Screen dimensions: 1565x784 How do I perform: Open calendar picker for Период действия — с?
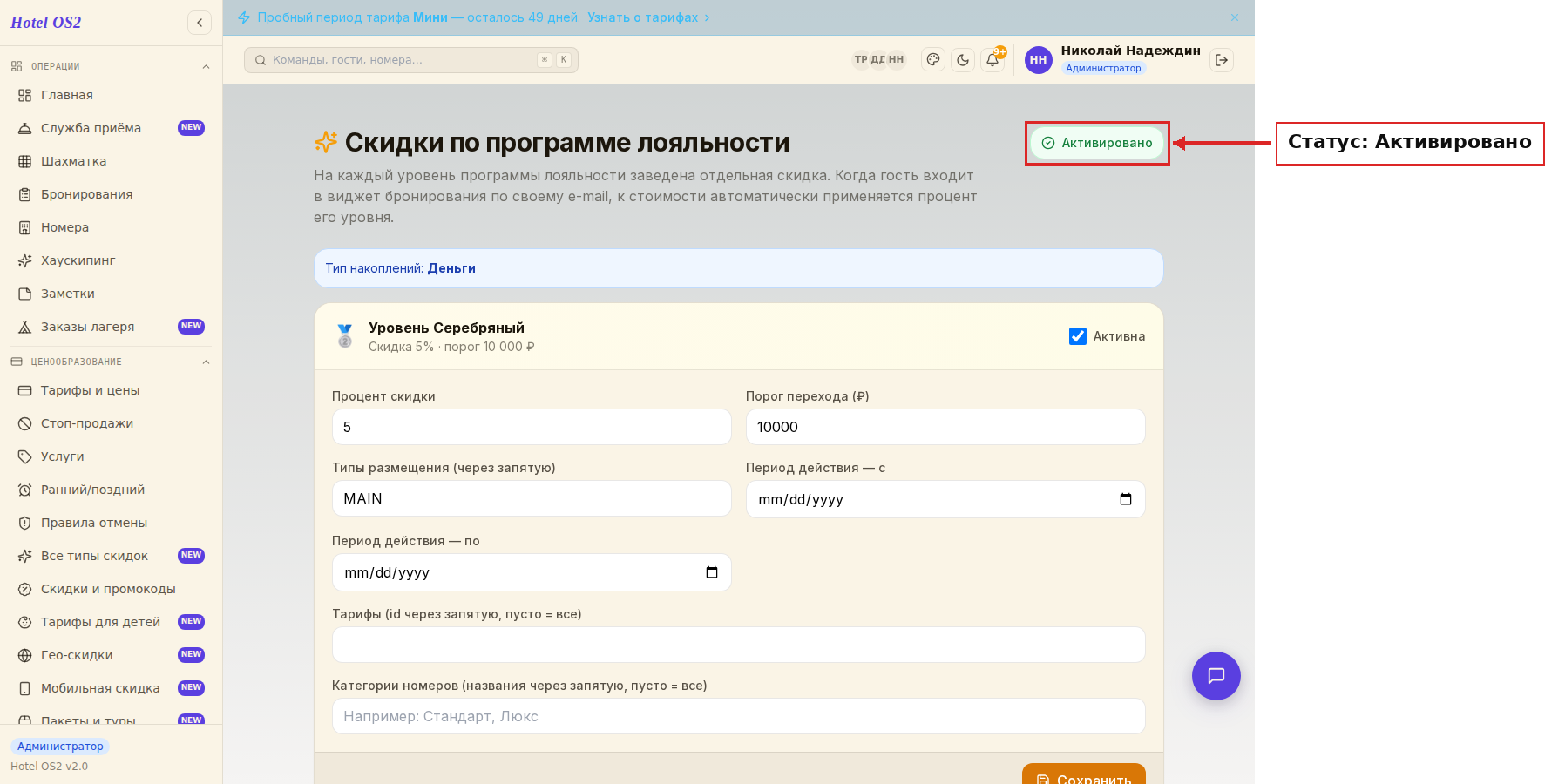[x=1126, y=499]
